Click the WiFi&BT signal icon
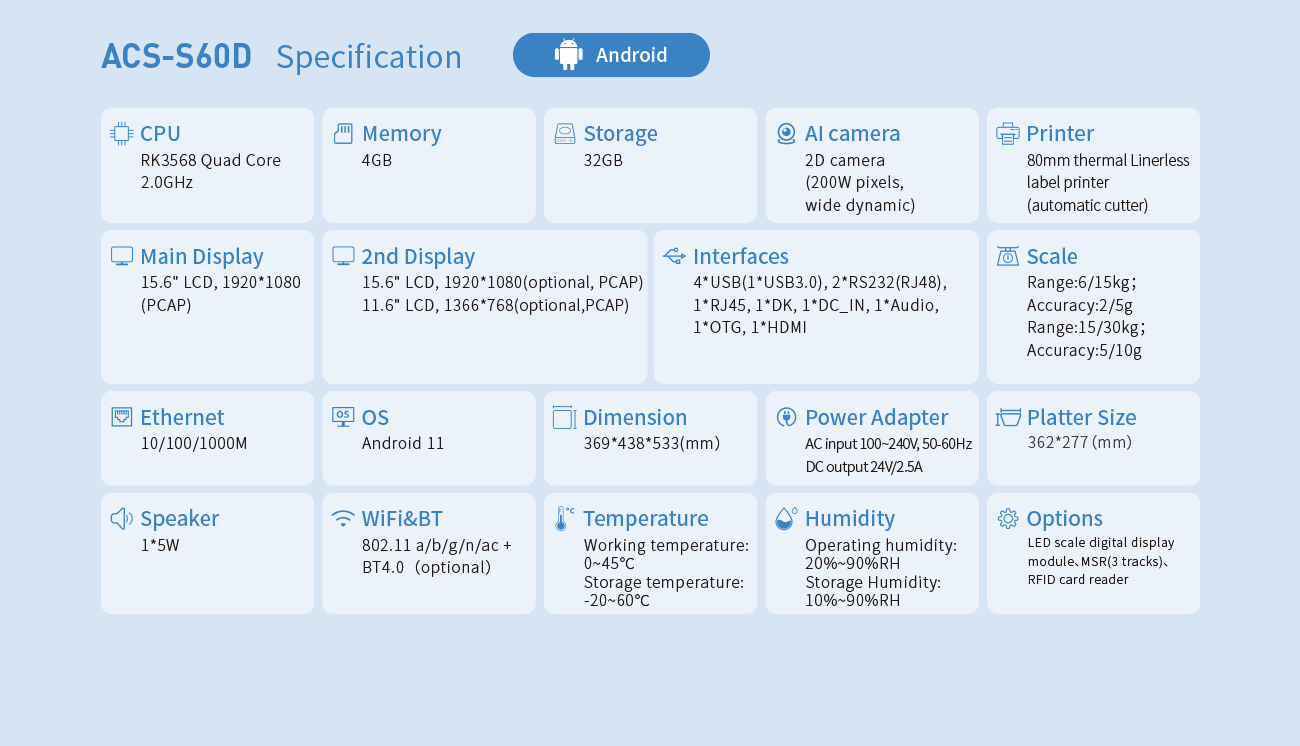1300x746 pixels. (x=343, y=518)
